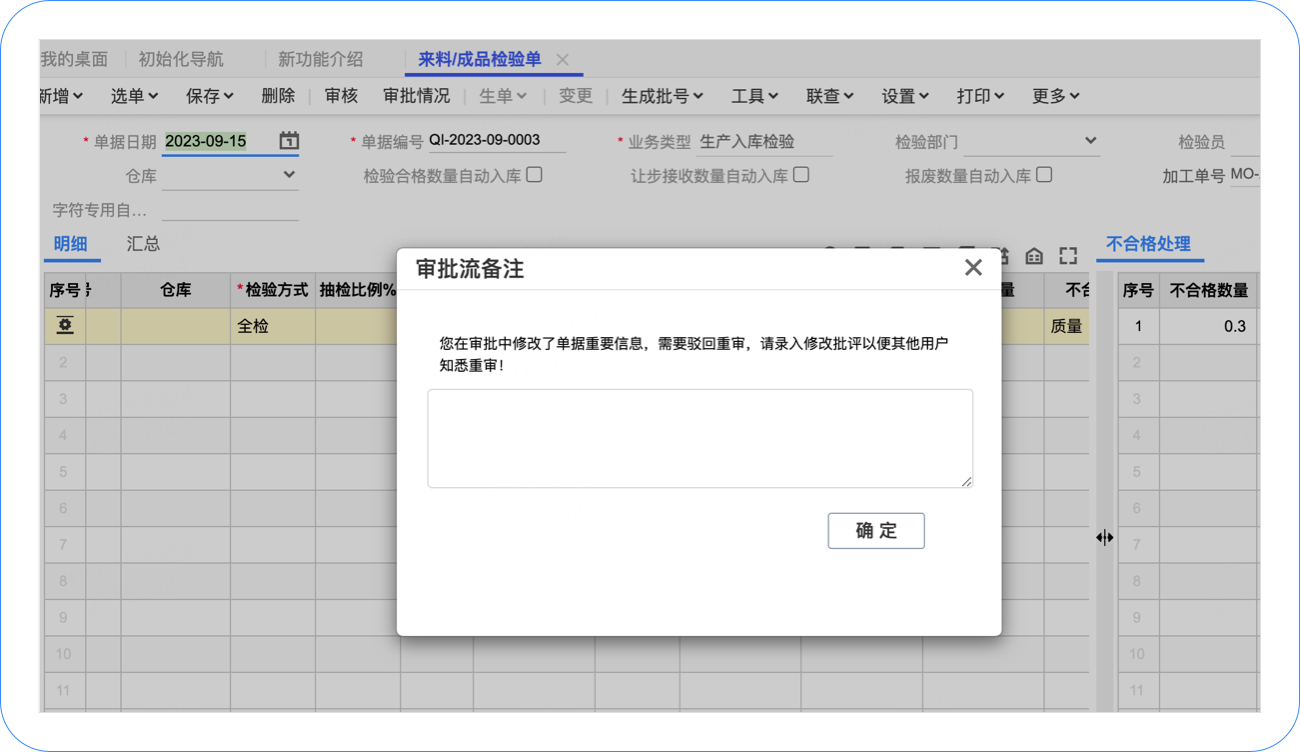1300x752 pixels.
Task: Grab the remarks textarea corner grip
Action: click(x=966, y=482)
